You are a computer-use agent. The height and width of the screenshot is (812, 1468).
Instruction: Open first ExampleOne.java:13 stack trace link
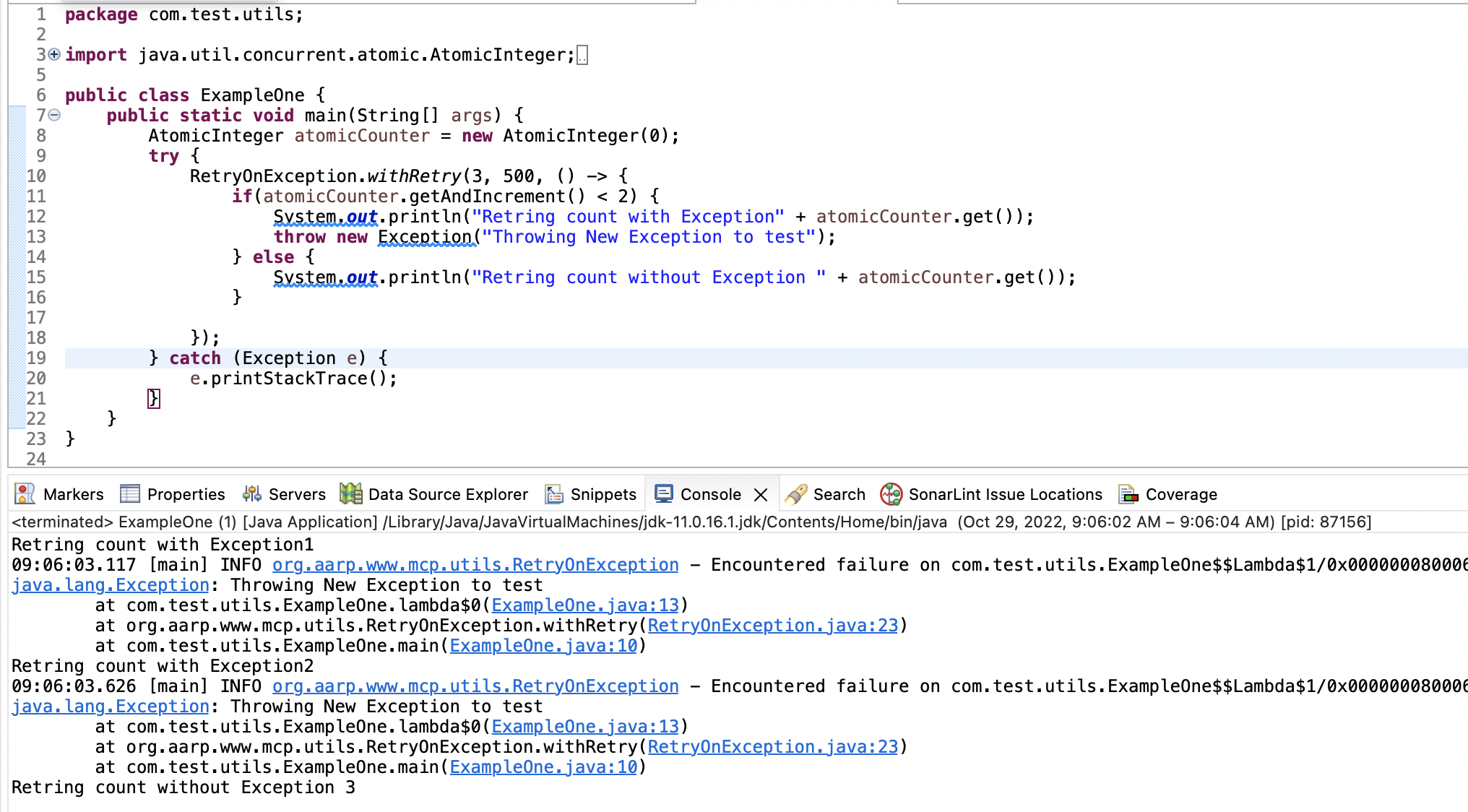585,605
